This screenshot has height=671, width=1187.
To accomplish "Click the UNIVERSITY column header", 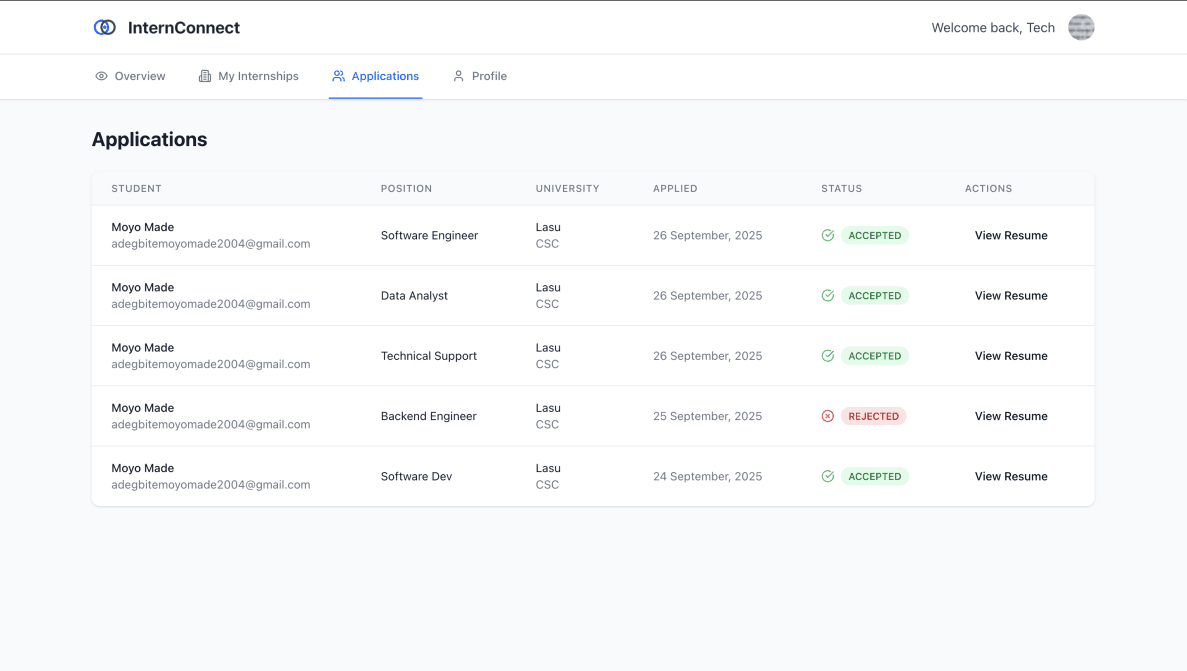I will click(568, 189).
